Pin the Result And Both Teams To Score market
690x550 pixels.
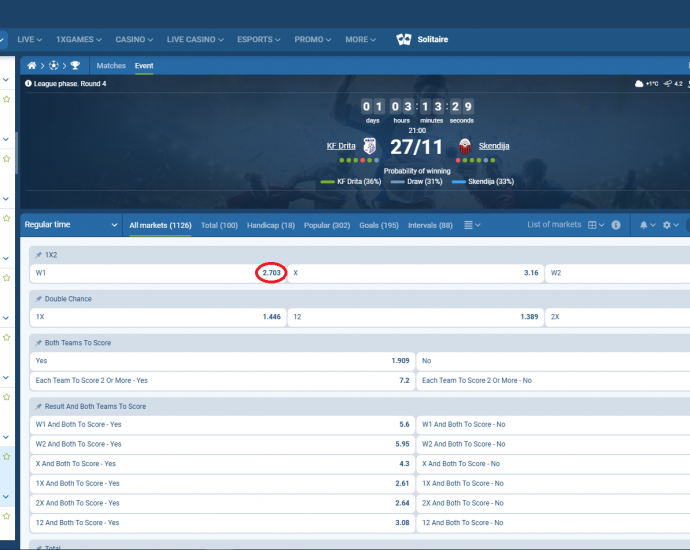pos(38,406)
